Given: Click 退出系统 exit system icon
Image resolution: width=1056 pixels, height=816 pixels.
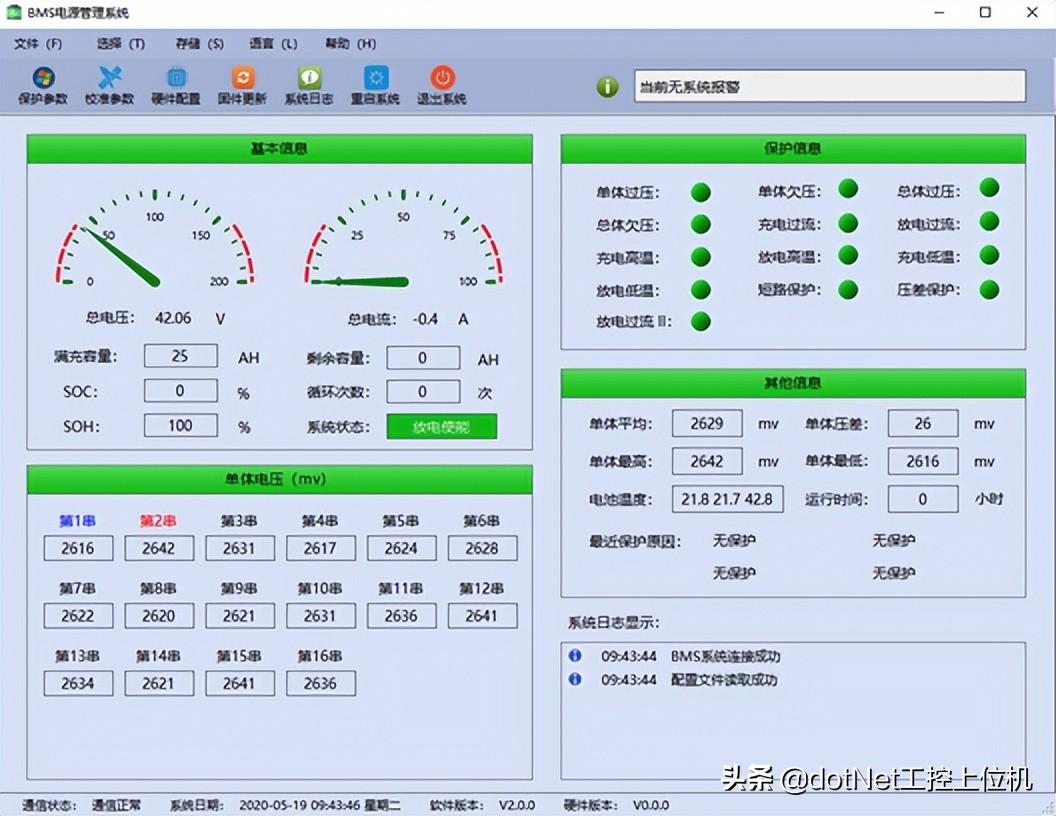Looking at the screenshot, I should 442,85.
